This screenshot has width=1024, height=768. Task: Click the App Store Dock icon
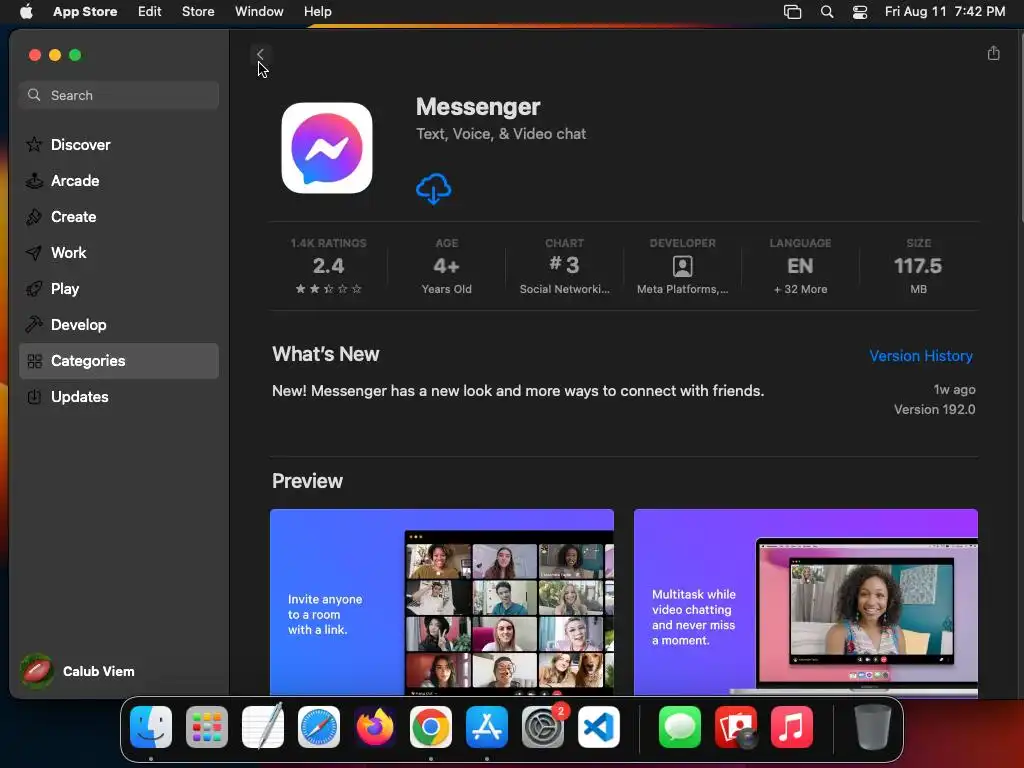point(487,727)
